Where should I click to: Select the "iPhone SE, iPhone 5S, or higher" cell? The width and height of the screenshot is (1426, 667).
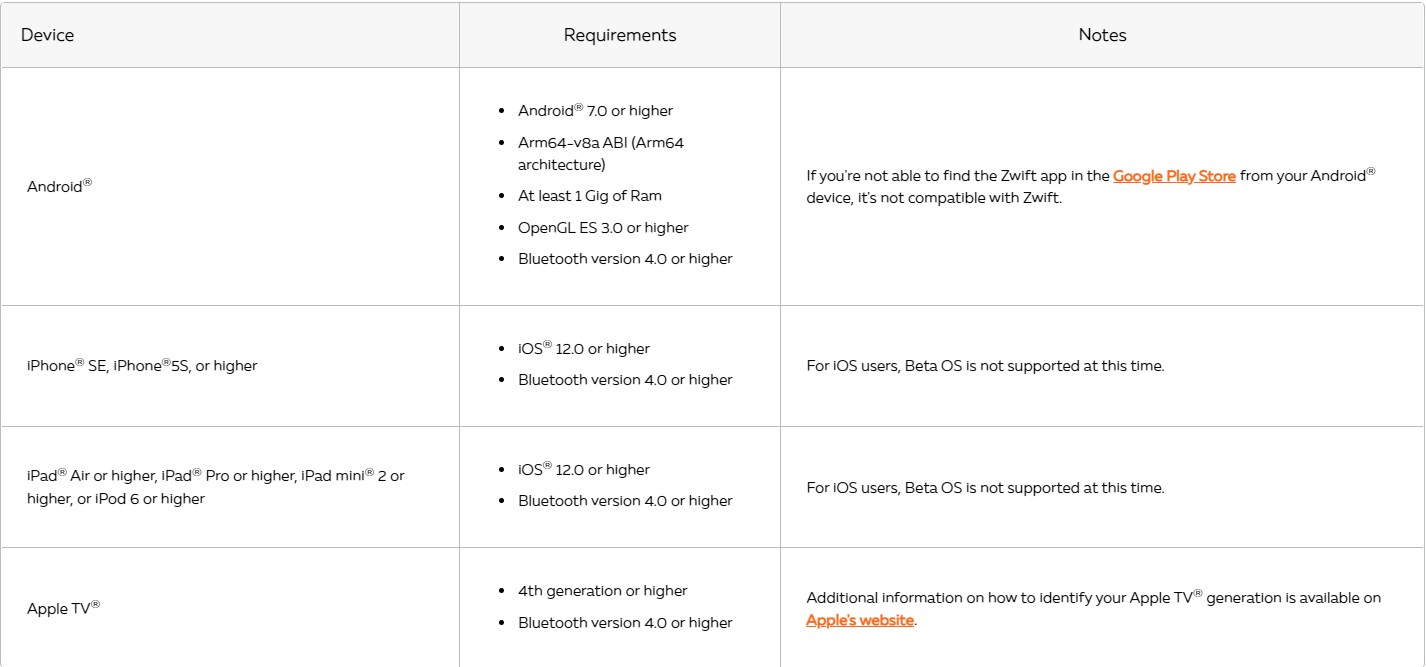[142, 366]
